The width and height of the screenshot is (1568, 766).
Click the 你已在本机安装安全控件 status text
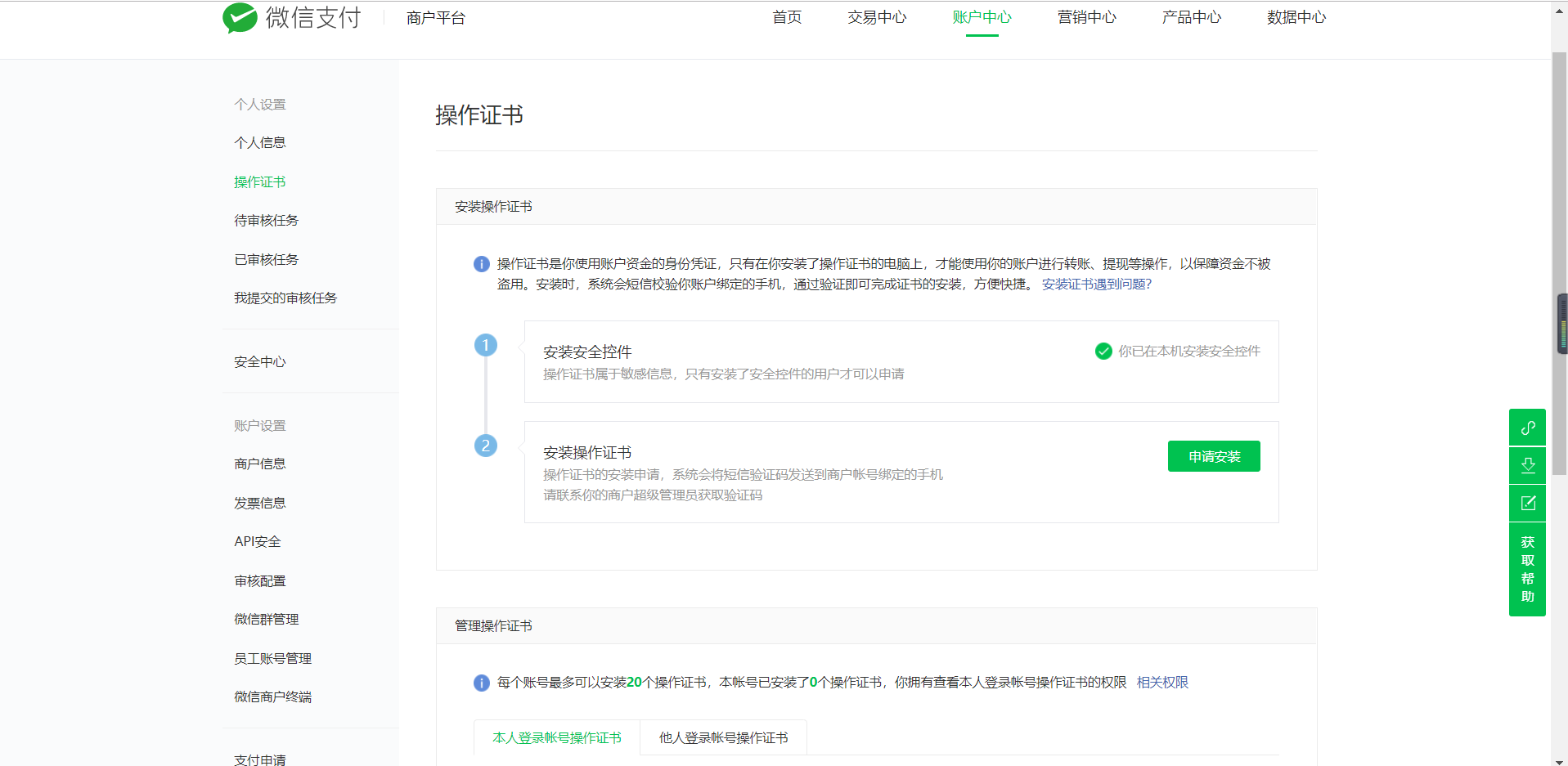pyautogui.click(x=1189, y=352)
